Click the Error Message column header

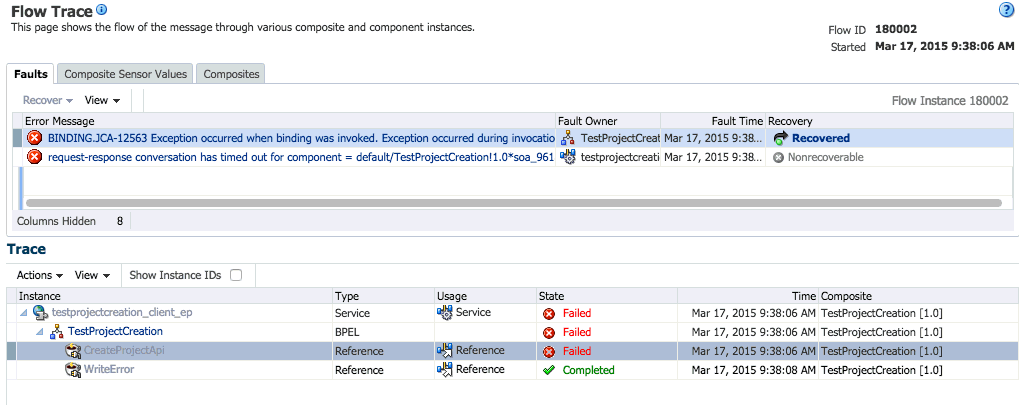tap(289, 121)
